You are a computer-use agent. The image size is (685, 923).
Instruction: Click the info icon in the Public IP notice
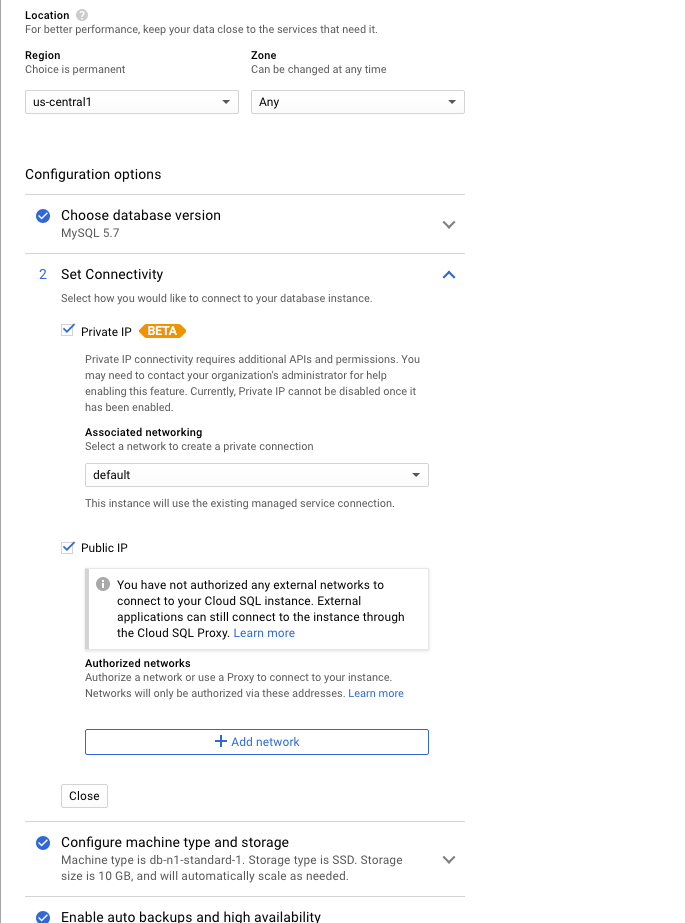pyautogui.click(x=102, y=585)
